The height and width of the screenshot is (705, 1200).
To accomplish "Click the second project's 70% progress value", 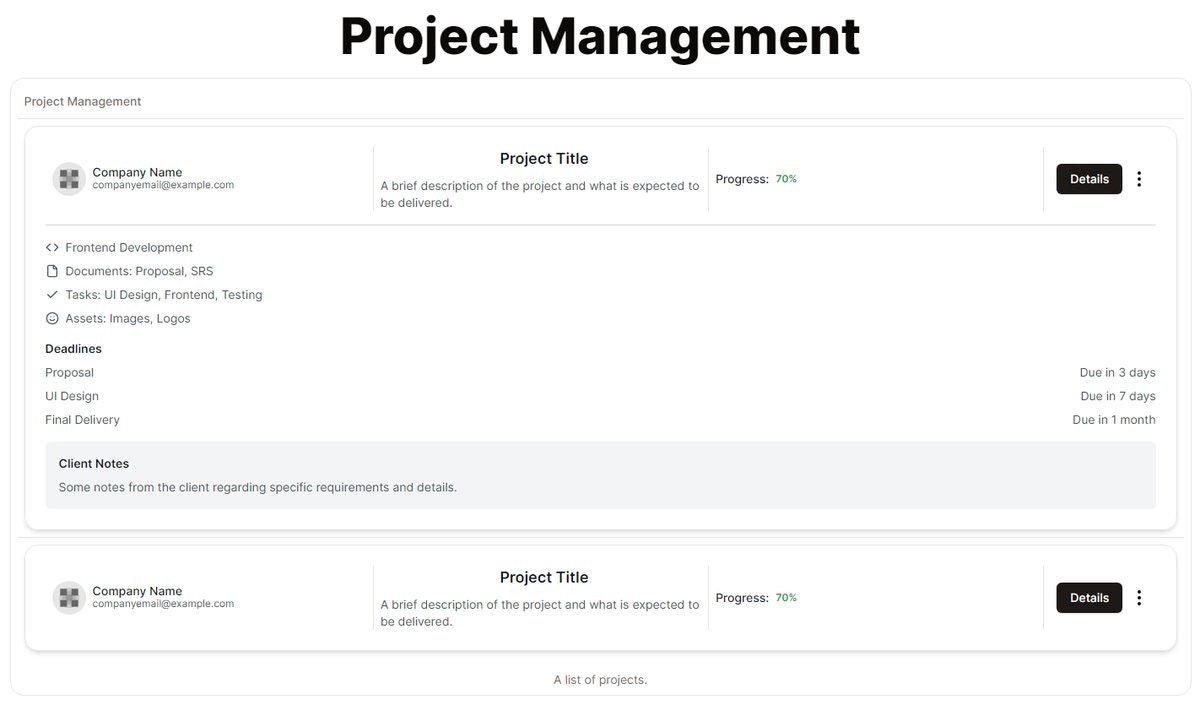I will tap(786, 598).
